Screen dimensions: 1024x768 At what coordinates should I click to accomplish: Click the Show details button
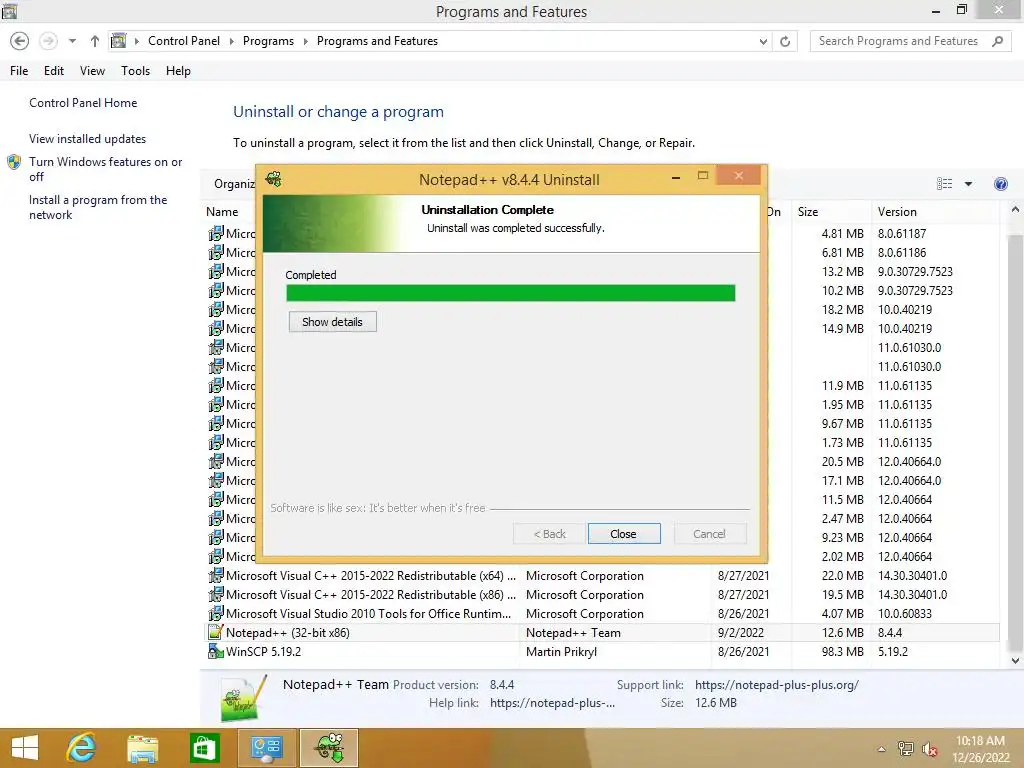332,321
